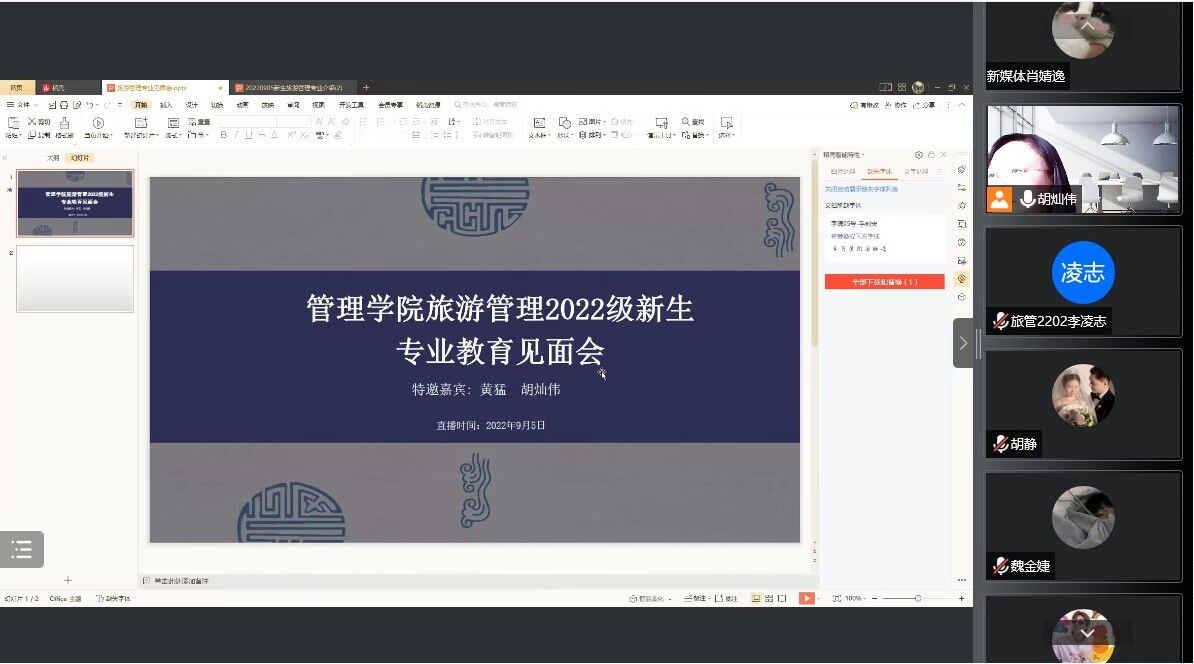Adjust the zoom slider in status bar
The width and height of the screenshot is (1194, 664).
tap(918, 598)
